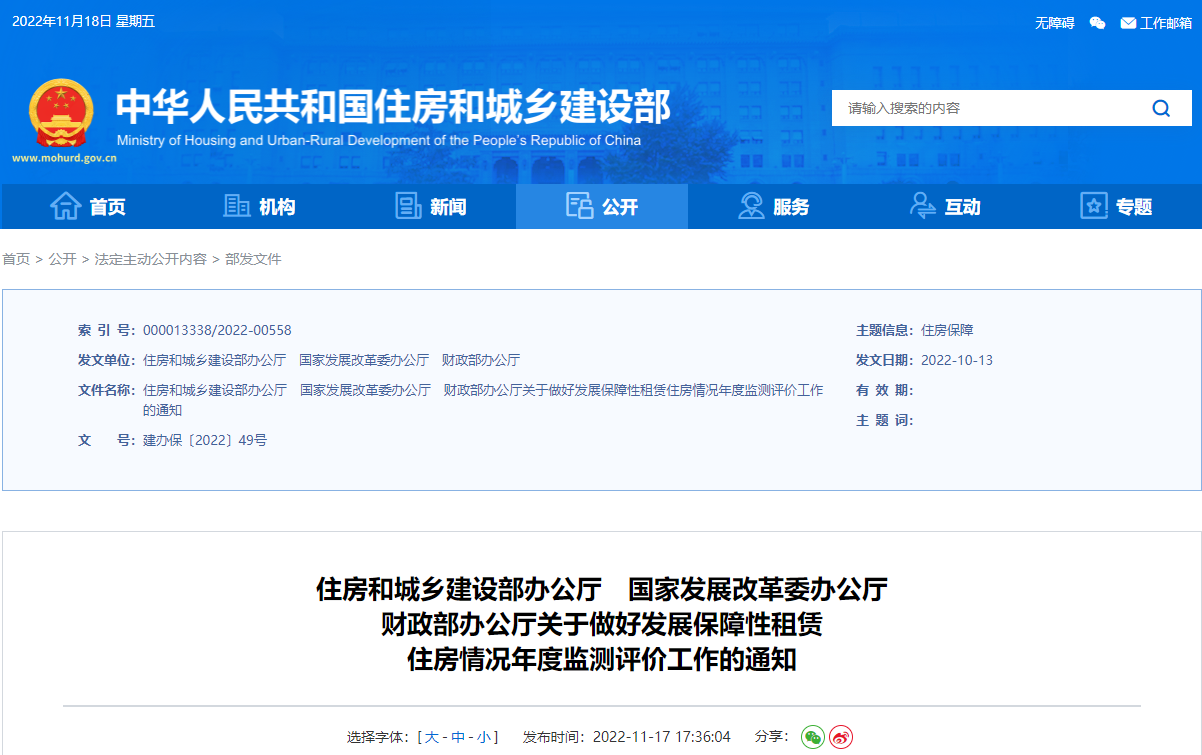Open the 新闻 navigation tab
Image resolution: width=1202 pixels, height=755 pixels.
pos(430,207)
